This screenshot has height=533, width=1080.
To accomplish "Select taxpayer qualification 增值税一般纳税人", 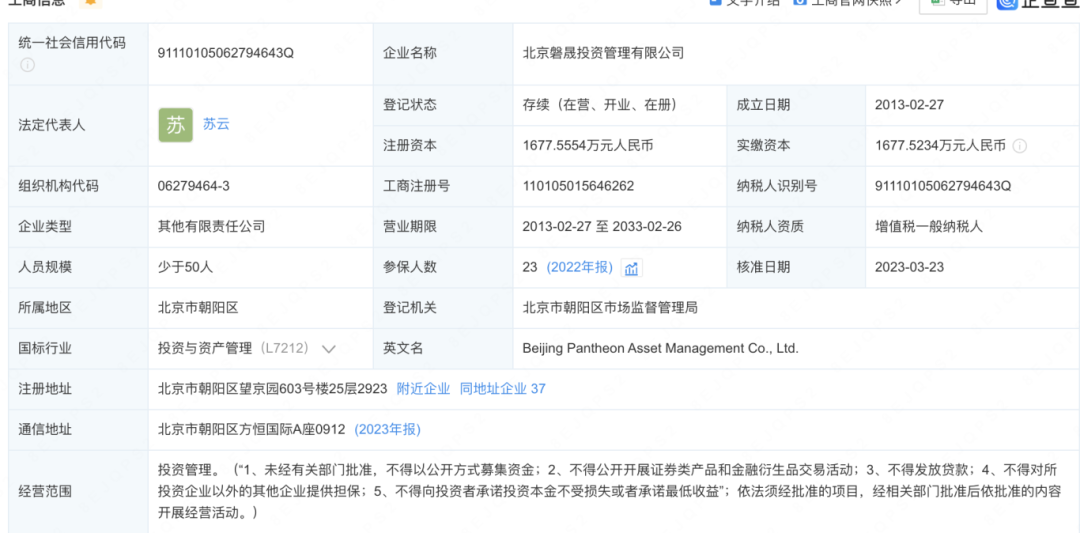I will pyautogui.click(x=928, y=227).
